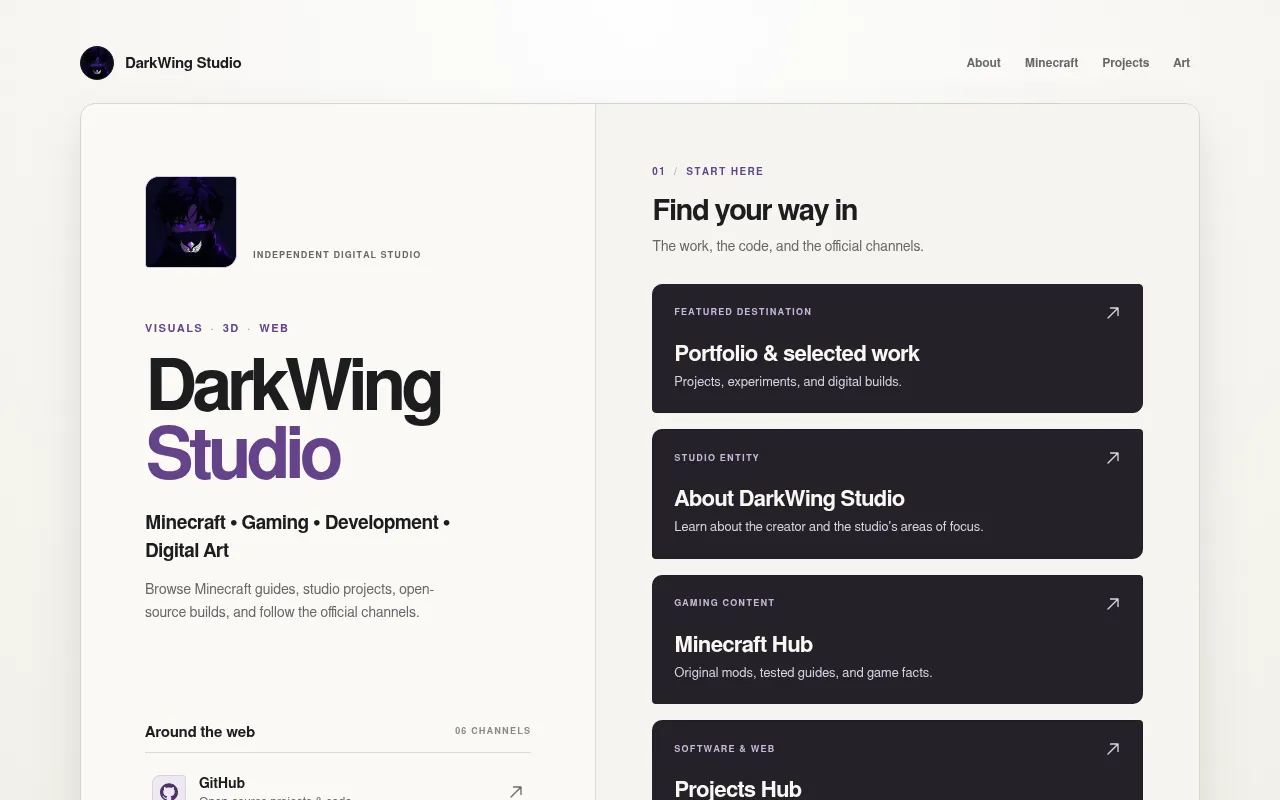The width and height of the screenshot is (1280, 800).
Task: Click the DarkWing Studio brand name in header
Action: coord(183,63)
